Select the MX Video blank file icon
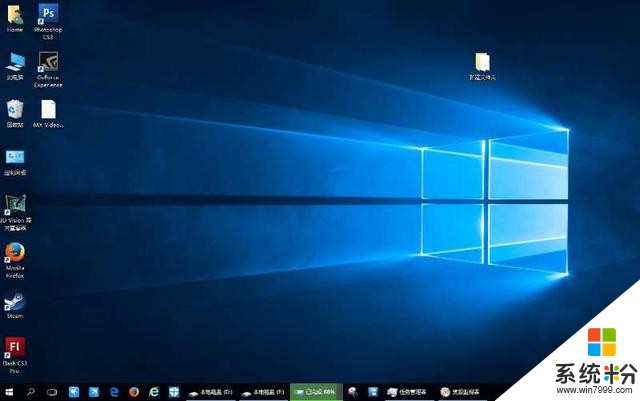 coord(48,114)
